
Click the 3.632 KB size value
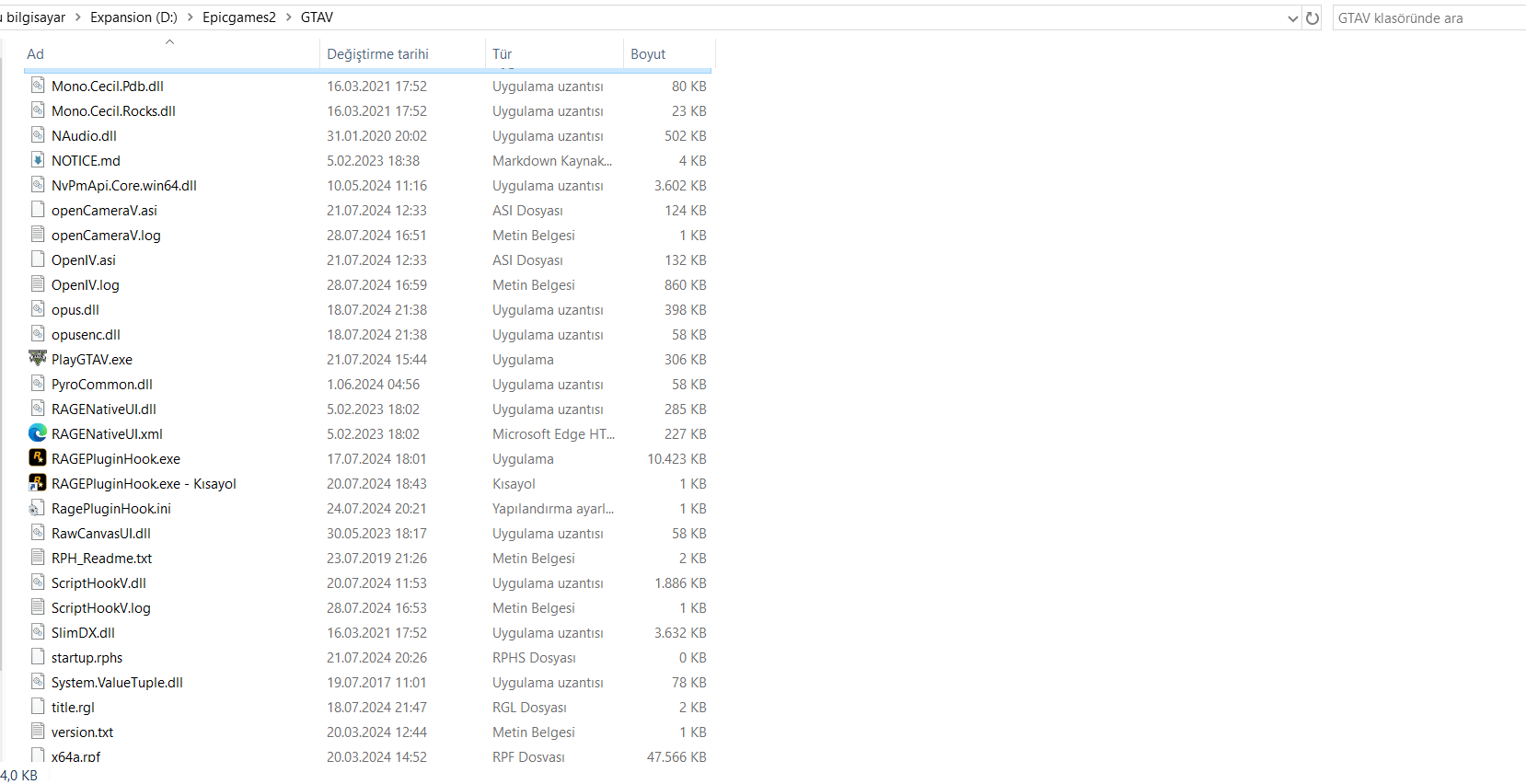(680, 632)
